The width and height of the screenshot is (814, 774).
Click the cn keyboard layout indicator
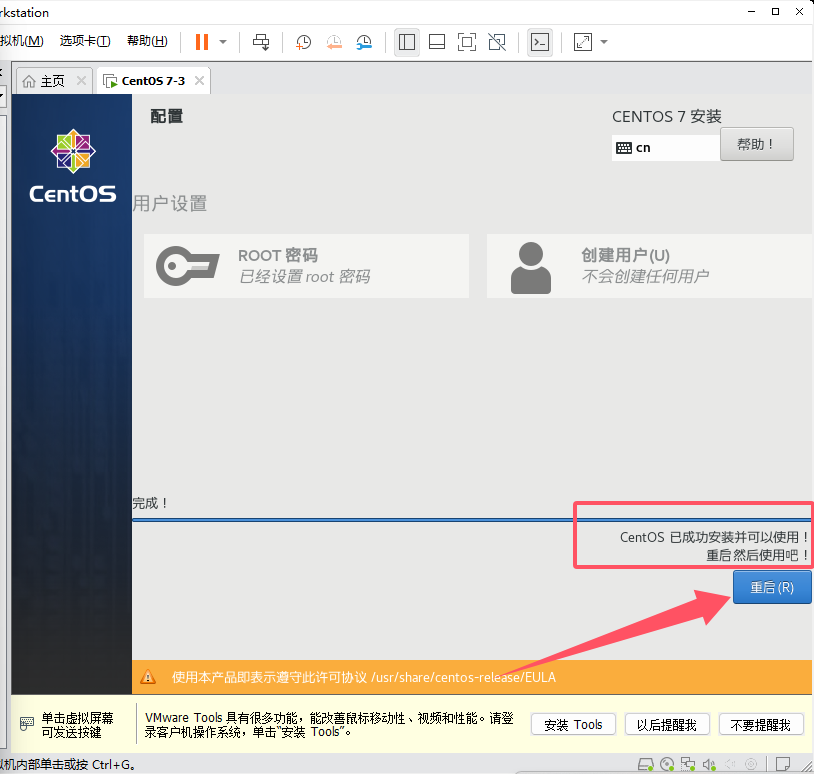click(x=666, y=148)
